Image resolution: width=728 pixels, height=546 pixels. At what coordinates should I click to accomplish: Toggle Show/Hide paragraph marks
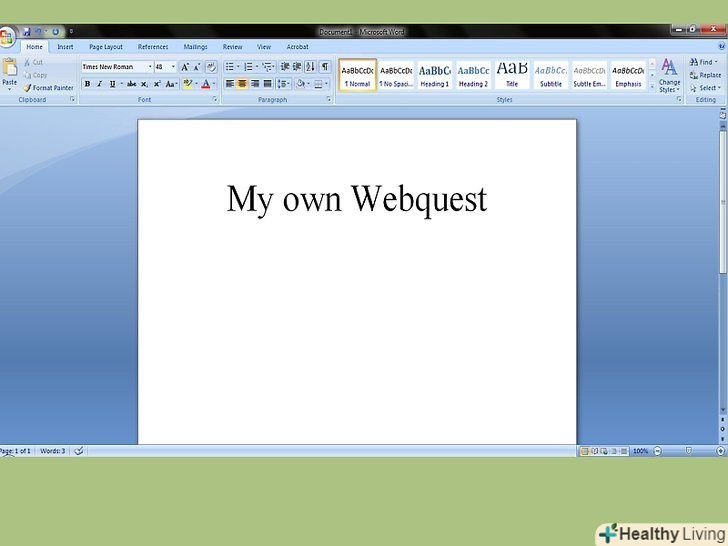325,67
